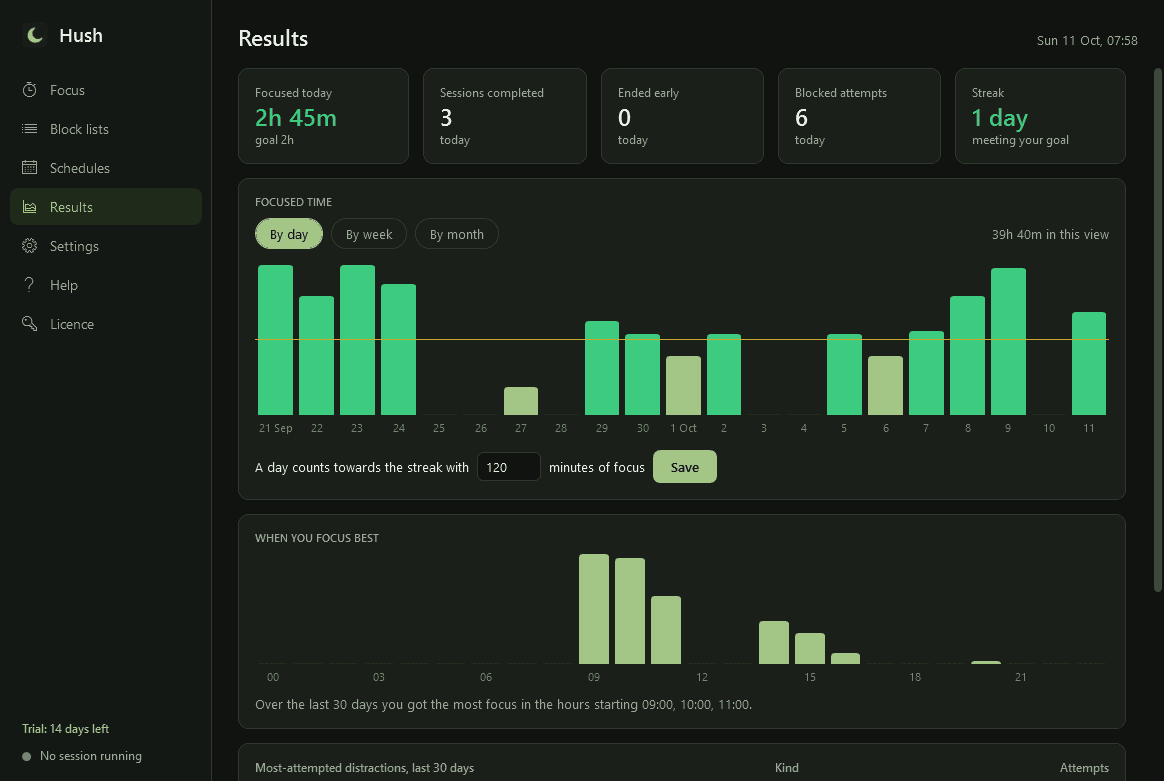Go to Block lists
The height and width of the screenshot is (781, 1164).
point(106,129)
